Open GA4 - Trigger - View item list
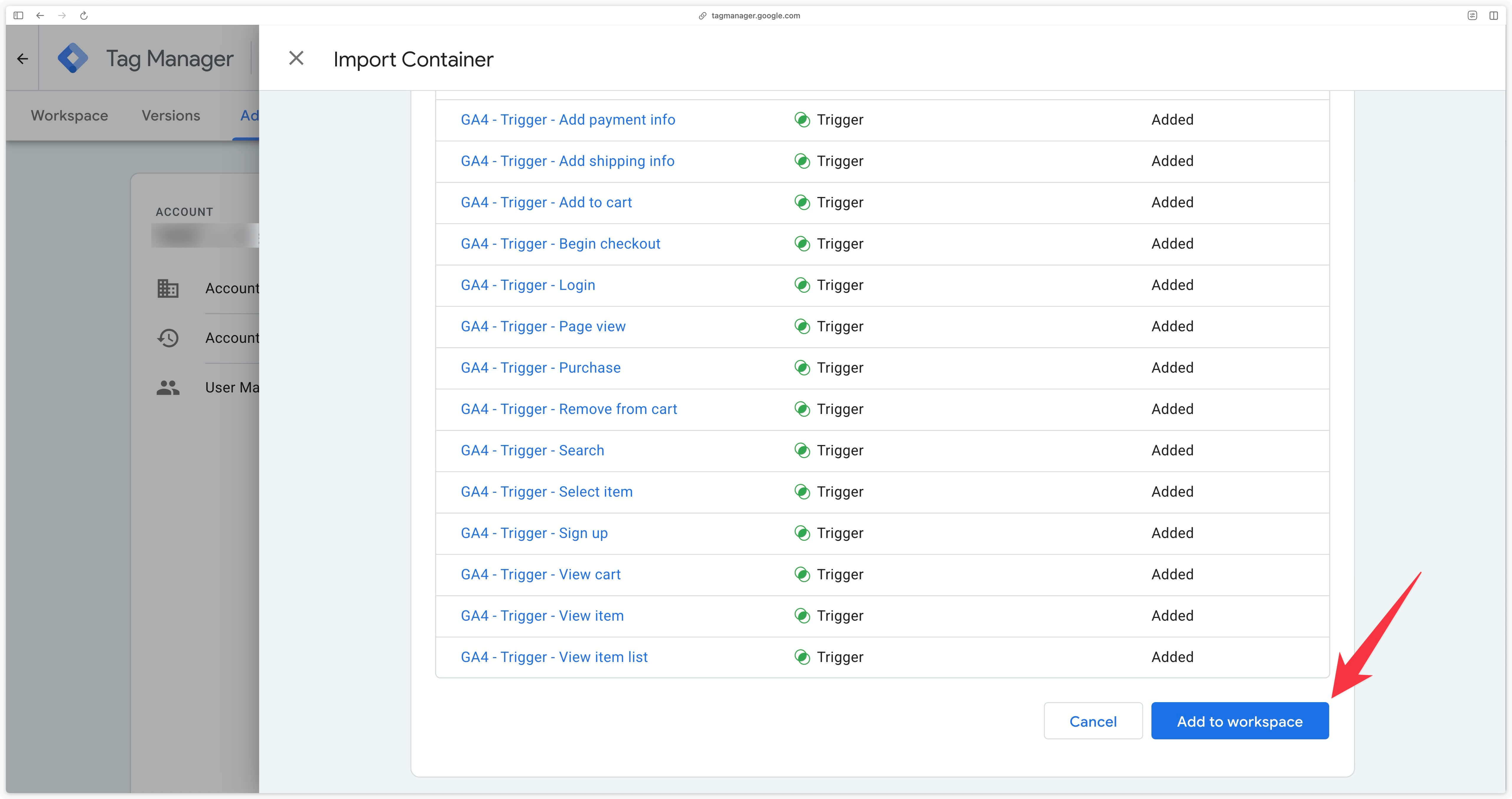Screen dimensions: 1512x799 554,657
